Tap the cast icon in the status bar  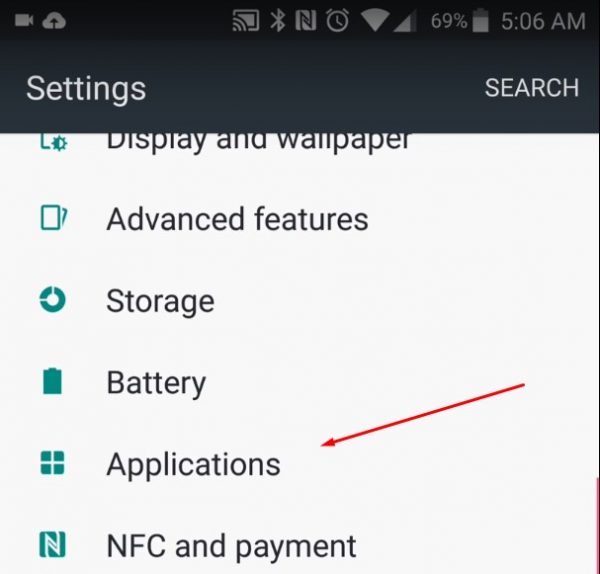pyautogui.click(x=246, y=20)
